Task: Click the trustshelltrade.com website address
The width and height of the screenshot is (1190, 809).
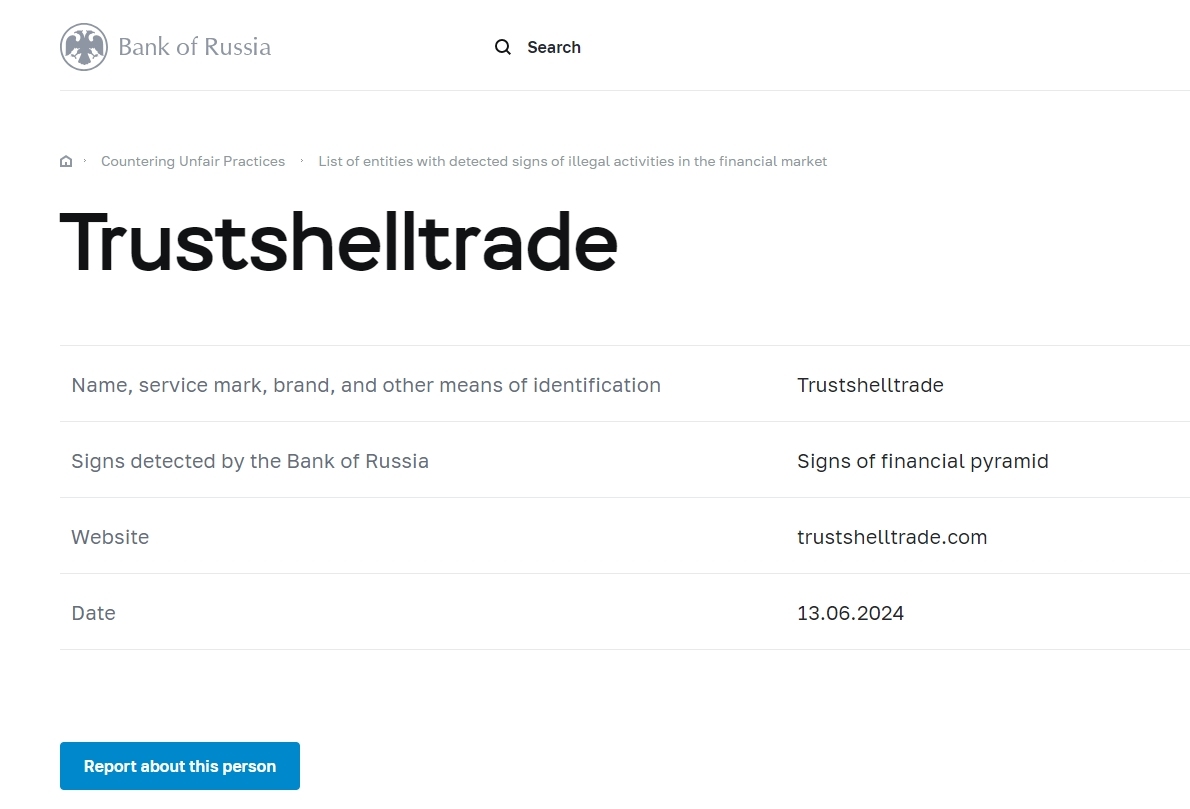Action: tap(892, 537)
